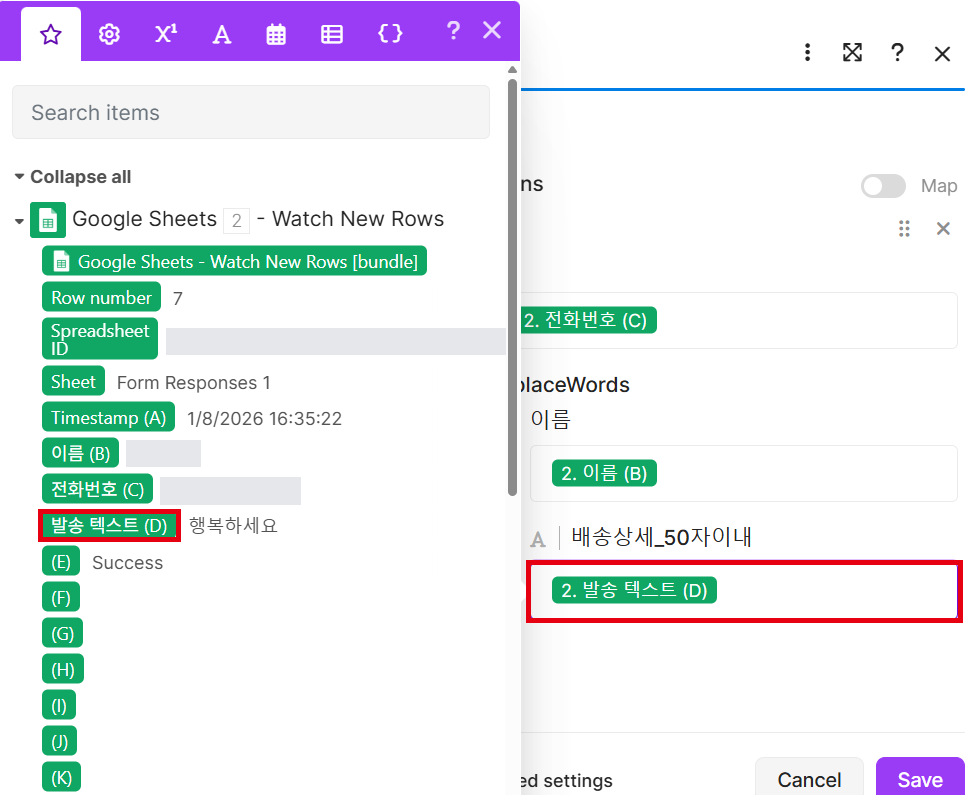Insert the (E) column variable

coord(61,562)
